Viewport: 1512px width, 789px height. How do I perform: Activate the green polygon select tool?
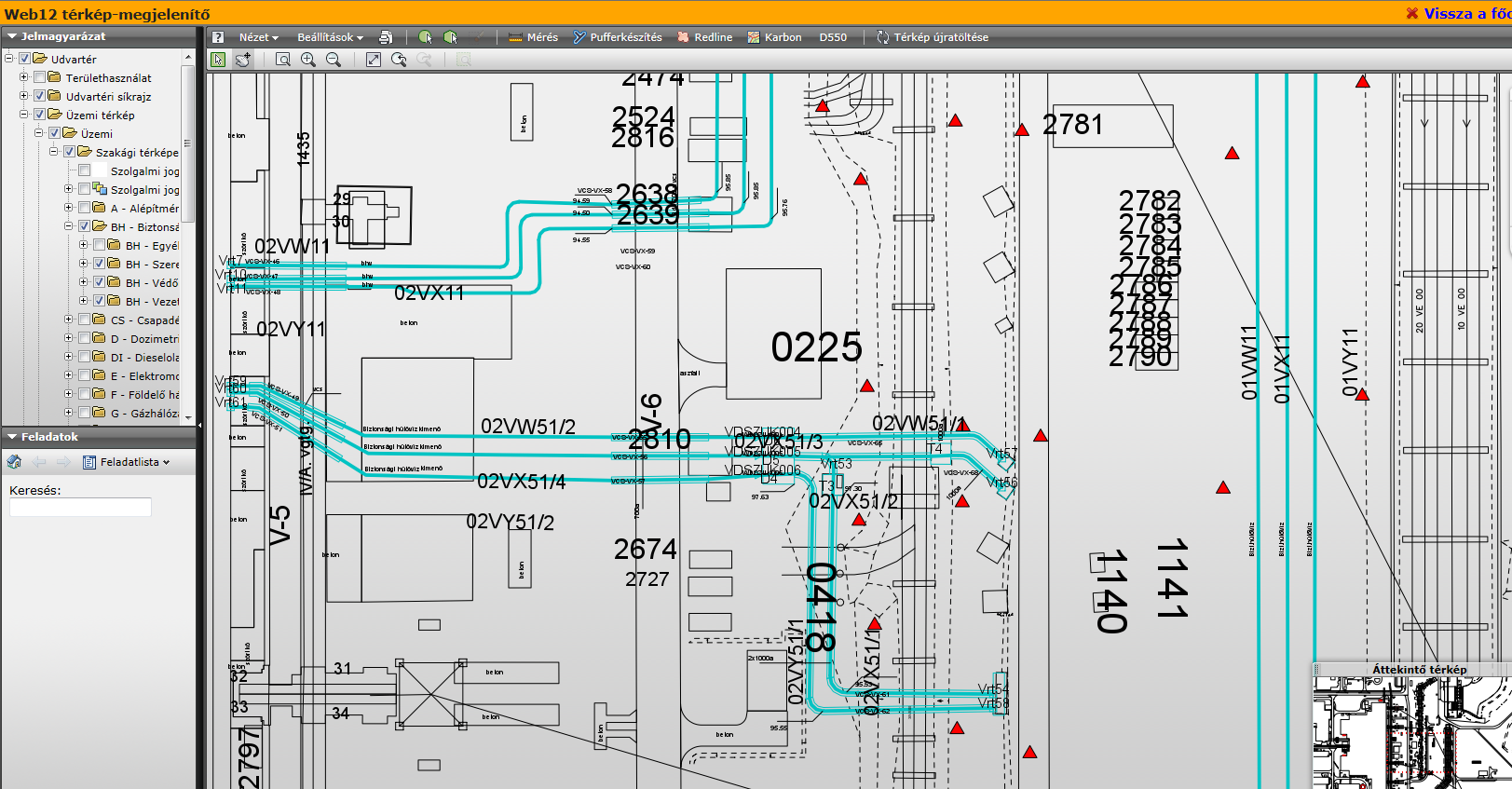(451, 37)
